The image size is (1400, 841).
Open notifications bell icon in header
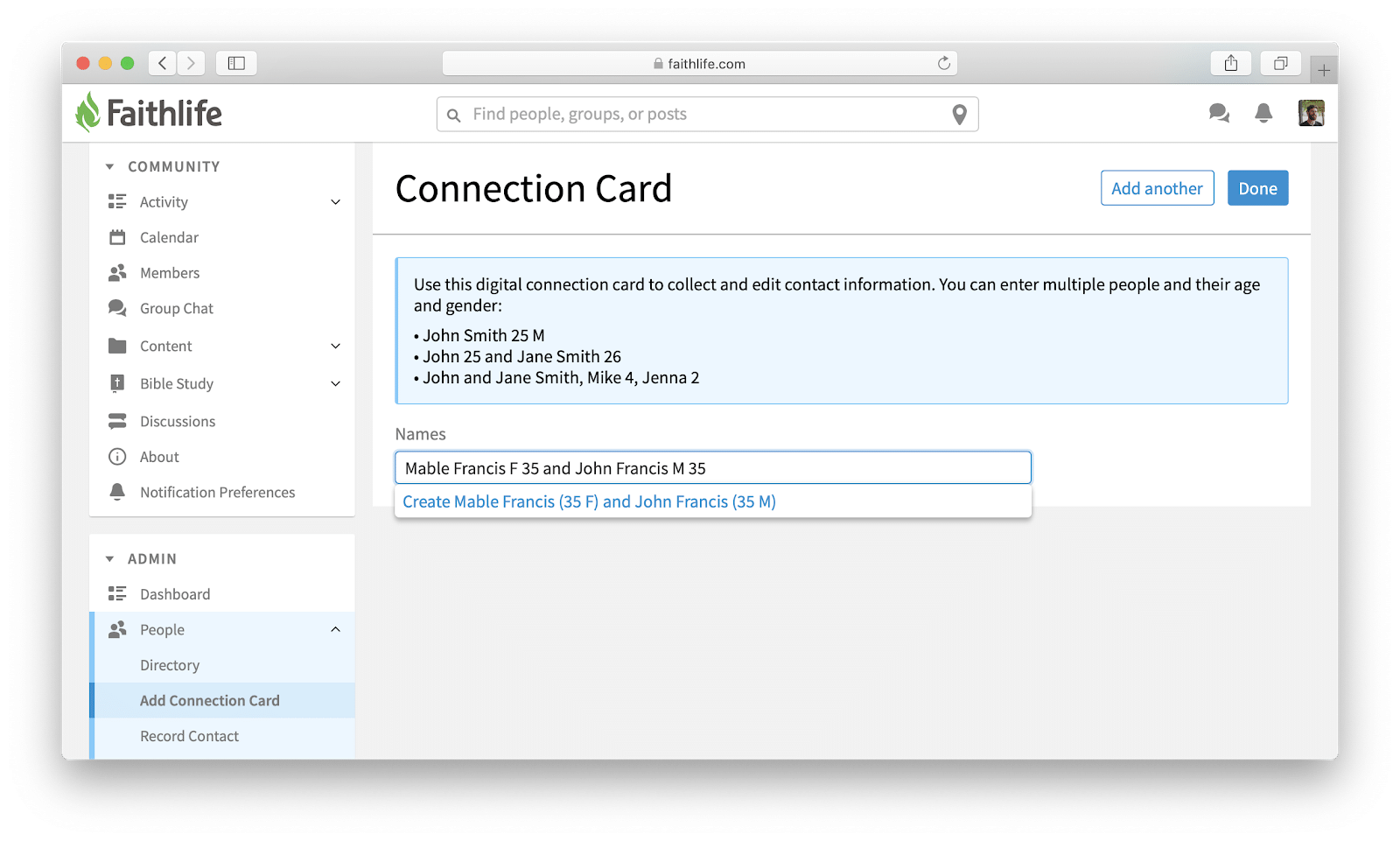(x=1263, y=113)
